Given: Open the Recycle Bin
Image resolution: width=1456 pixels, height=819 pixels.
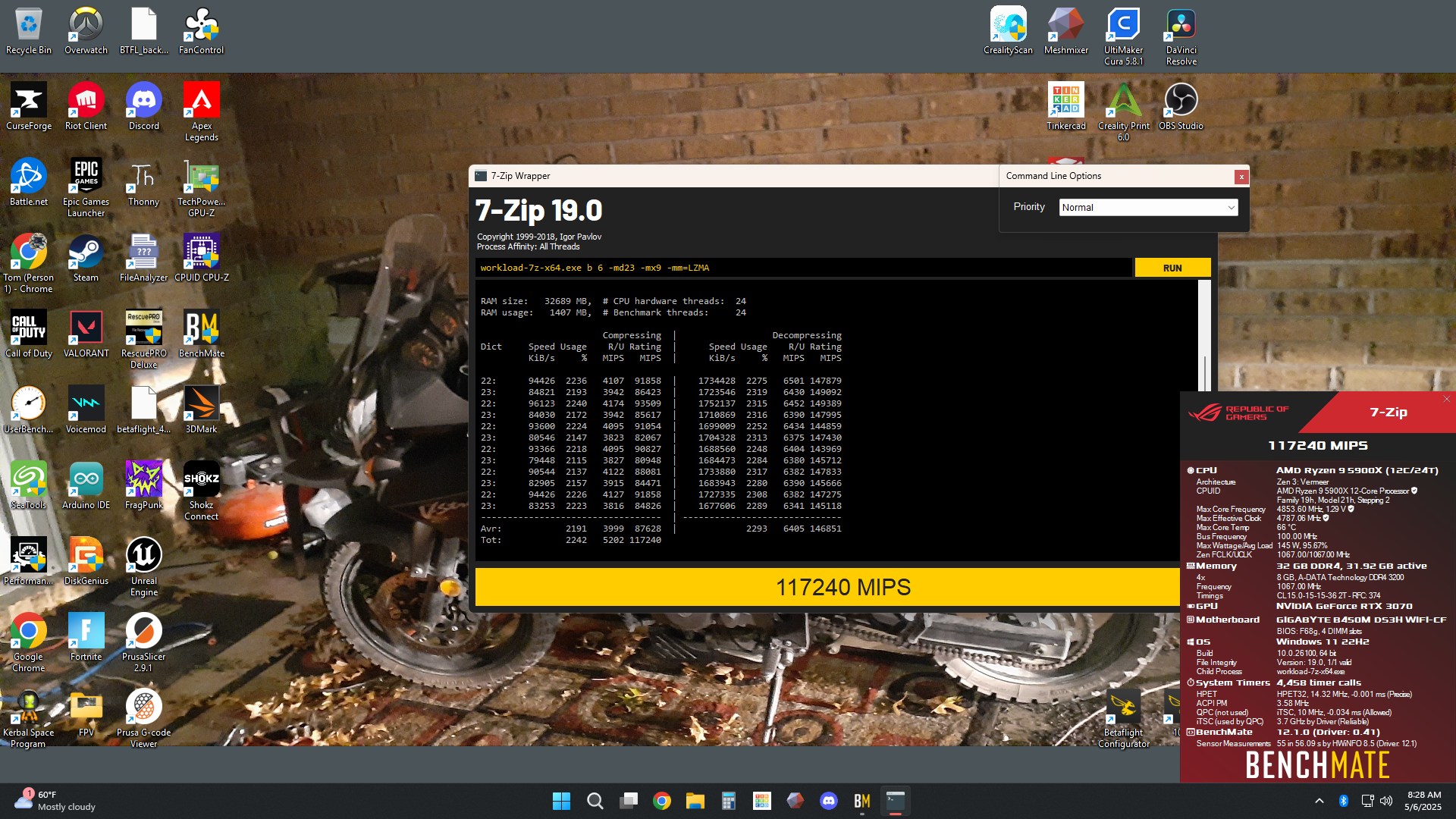Looking at the screenshot, I should point(29,31).
